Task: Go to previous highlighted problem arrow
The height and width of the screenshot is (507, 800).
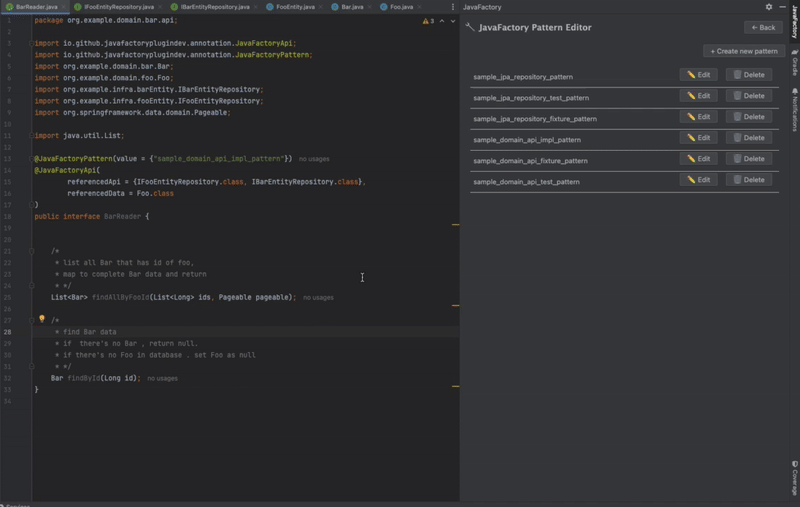Action: [442, 21]
